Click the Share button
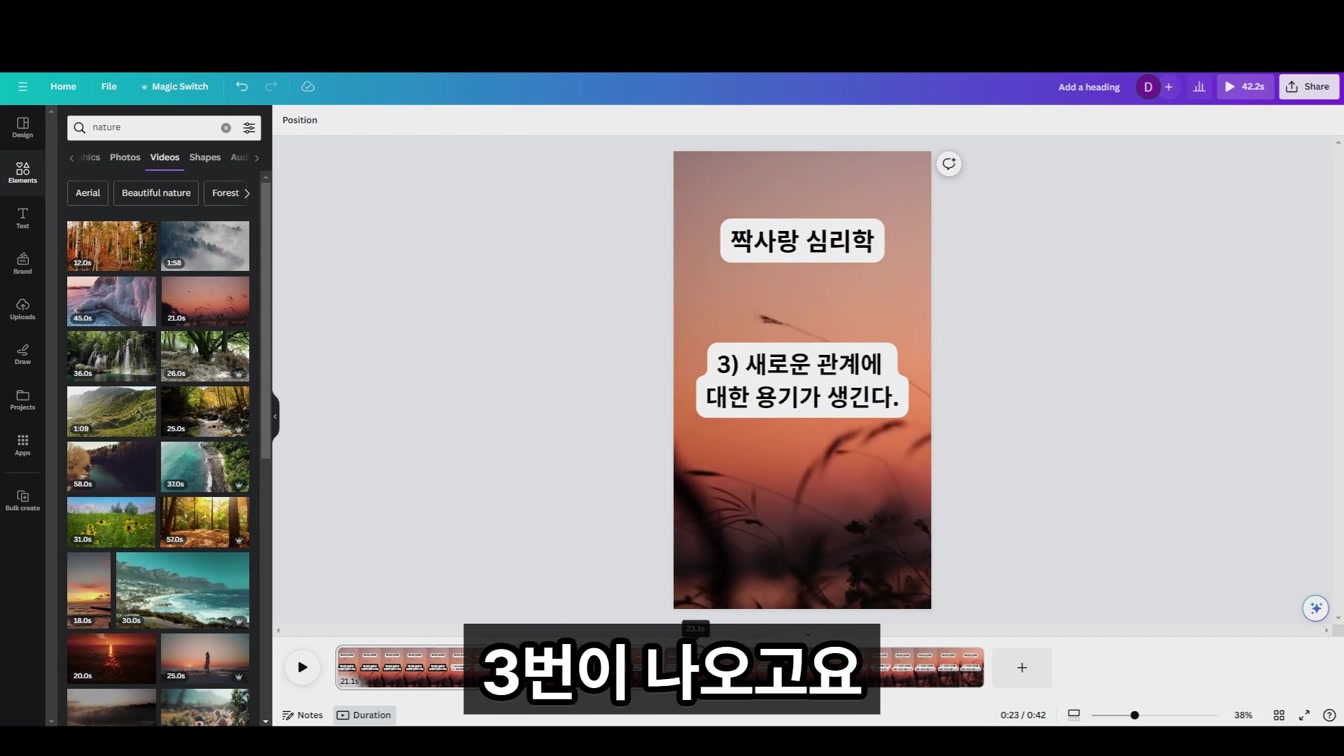This screenshot has height=756, width=1344. tap(1308, 87)
